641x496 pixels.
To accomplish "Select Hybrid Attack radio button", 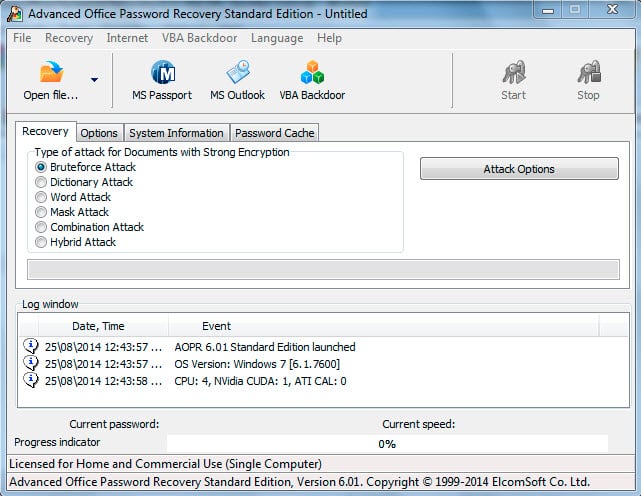I will (x=41, y=242).
